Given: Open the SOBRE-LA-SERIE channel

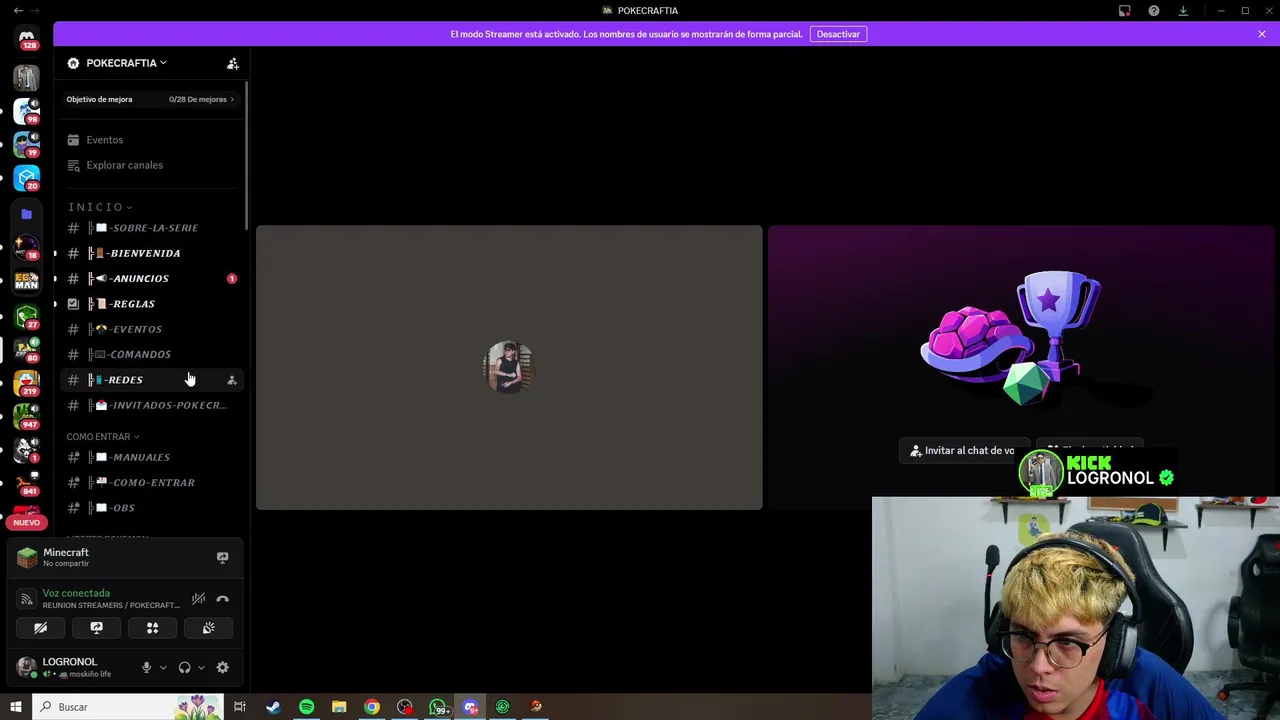Looking at the screenshot, I should (151, 228).
